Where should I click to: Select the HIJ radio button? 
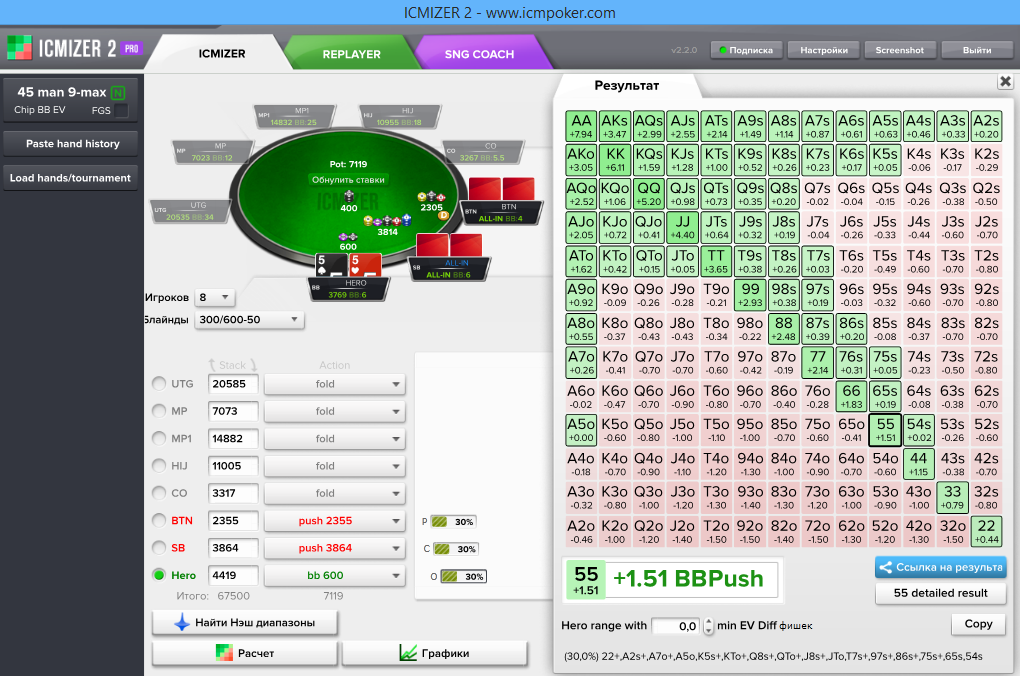pyautogui.click(x=159, y=466)
